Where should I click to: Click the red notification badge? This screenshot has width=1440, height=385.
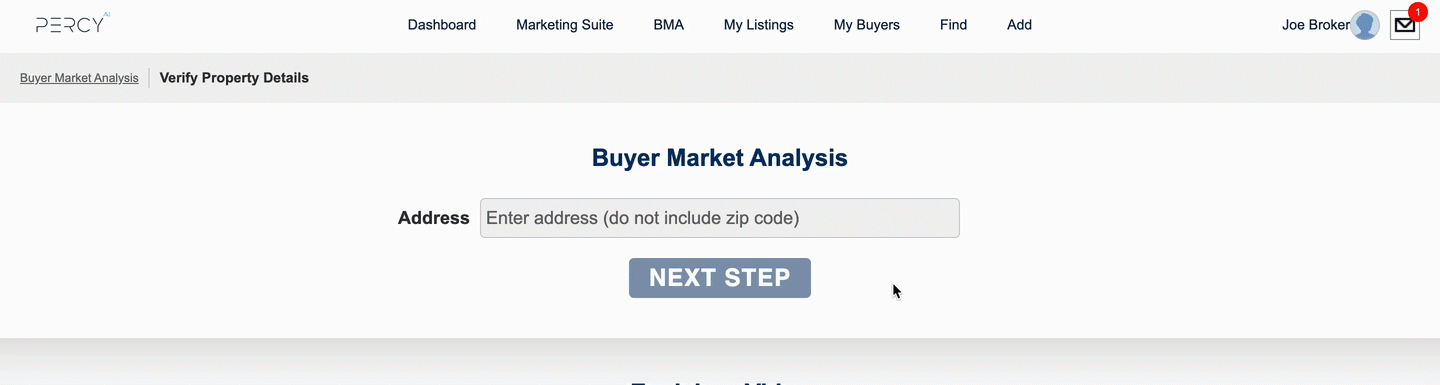(1416, 12)
